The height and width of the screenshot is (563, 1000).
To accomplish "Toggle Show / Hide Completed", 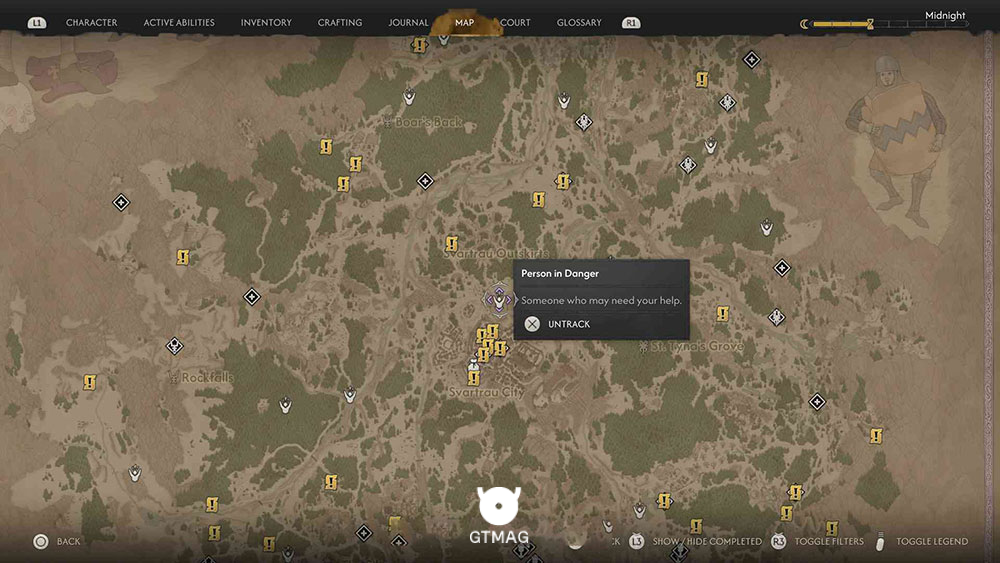I will (x=707, y=541).
